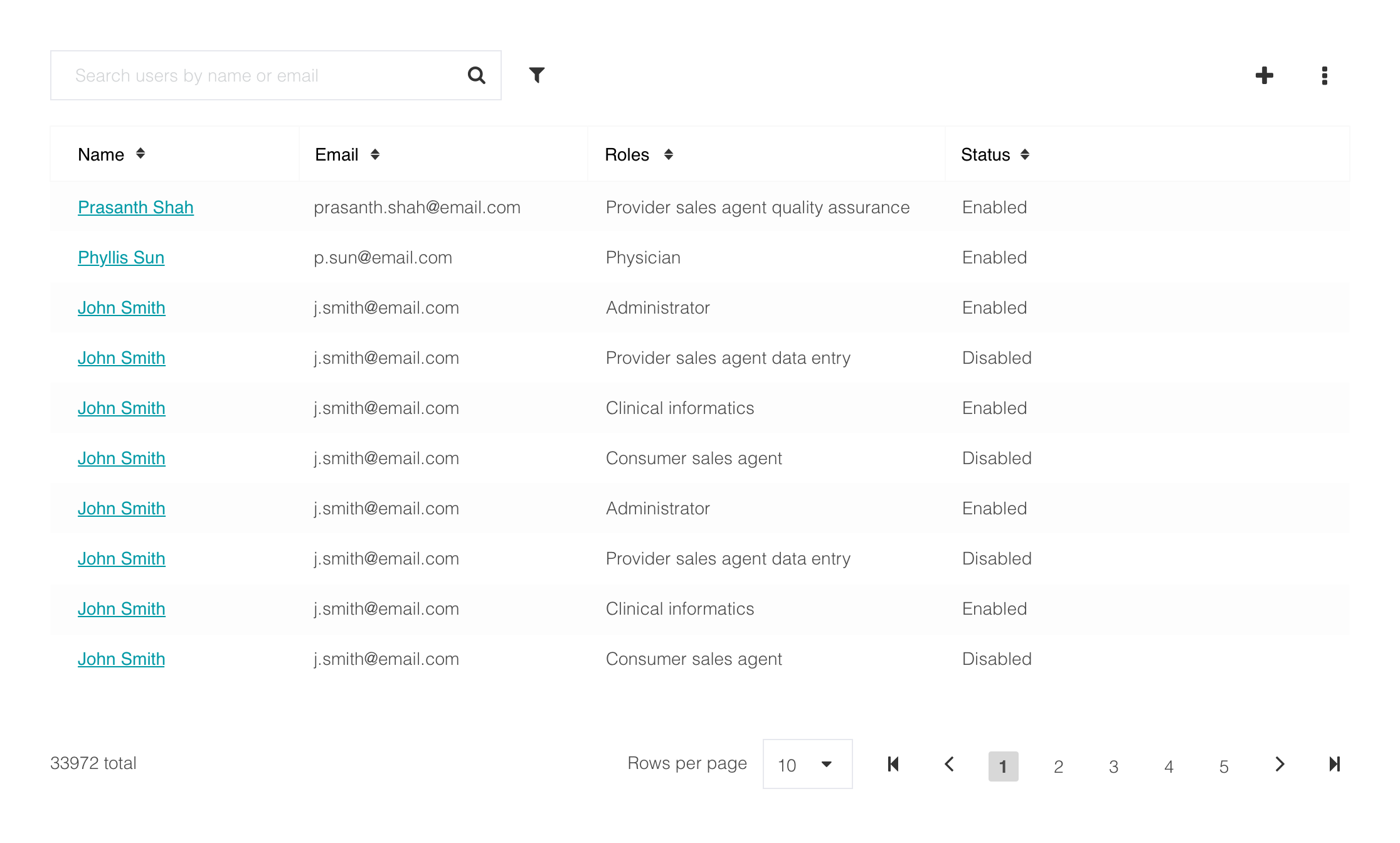Viewport: 1400px width, 843px height.
Task: Sort table by Status column
Action: point(1025,154)
